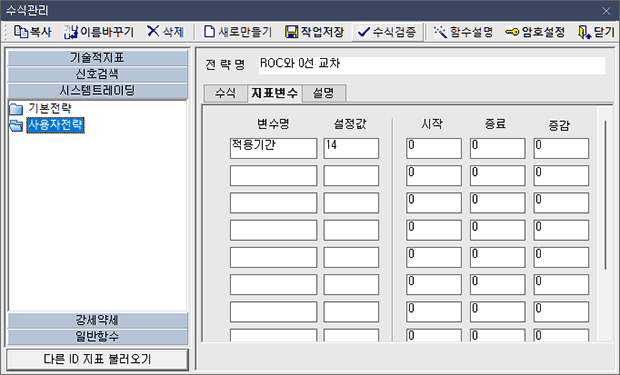Switch to the 설명 tab

[324, 94]
